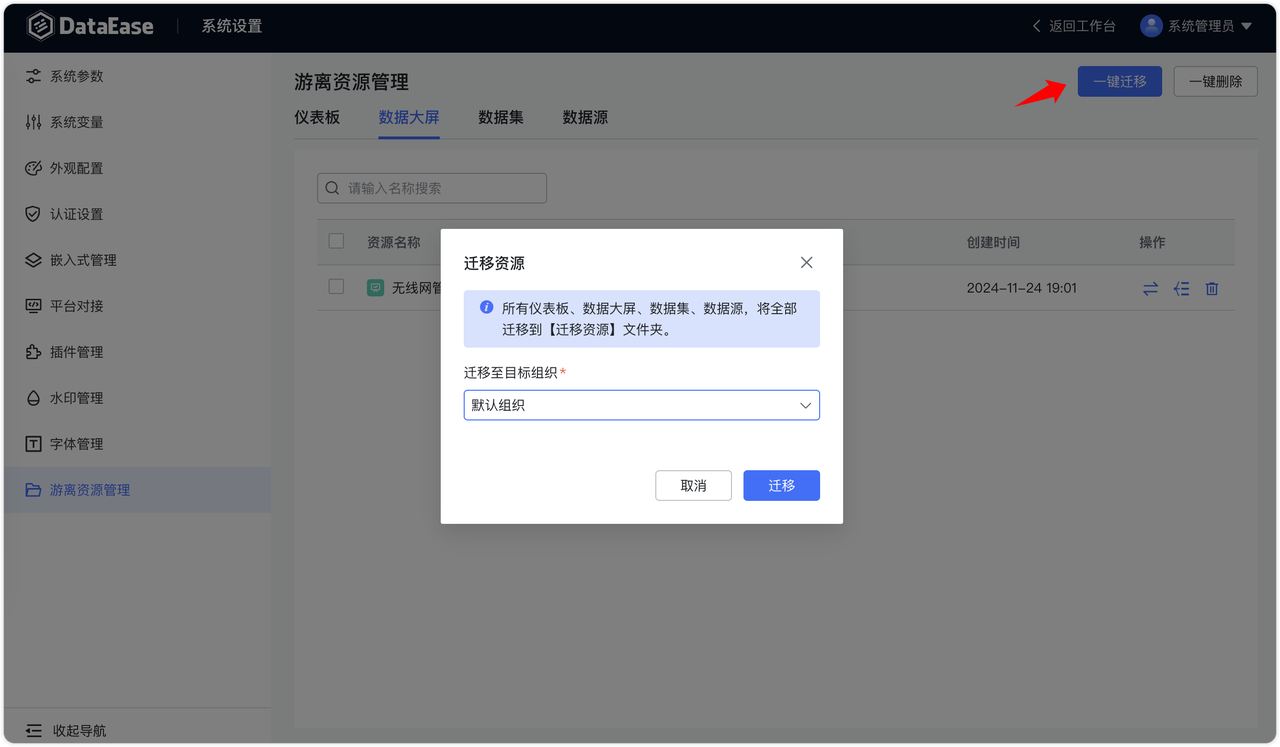Switch to 数据集 tab

tap(501, 117)
